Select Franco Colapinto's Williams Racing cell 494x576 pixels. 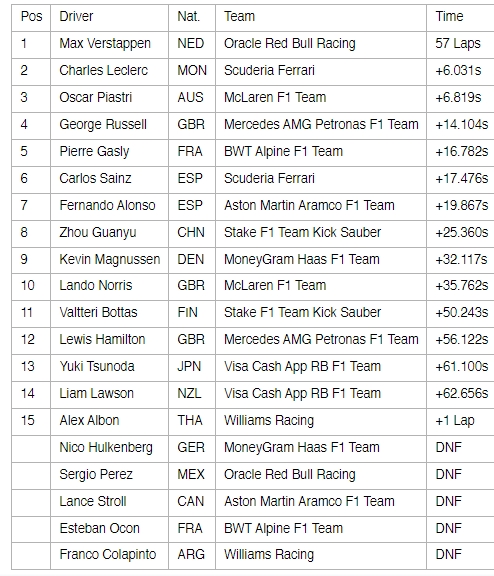321,556
